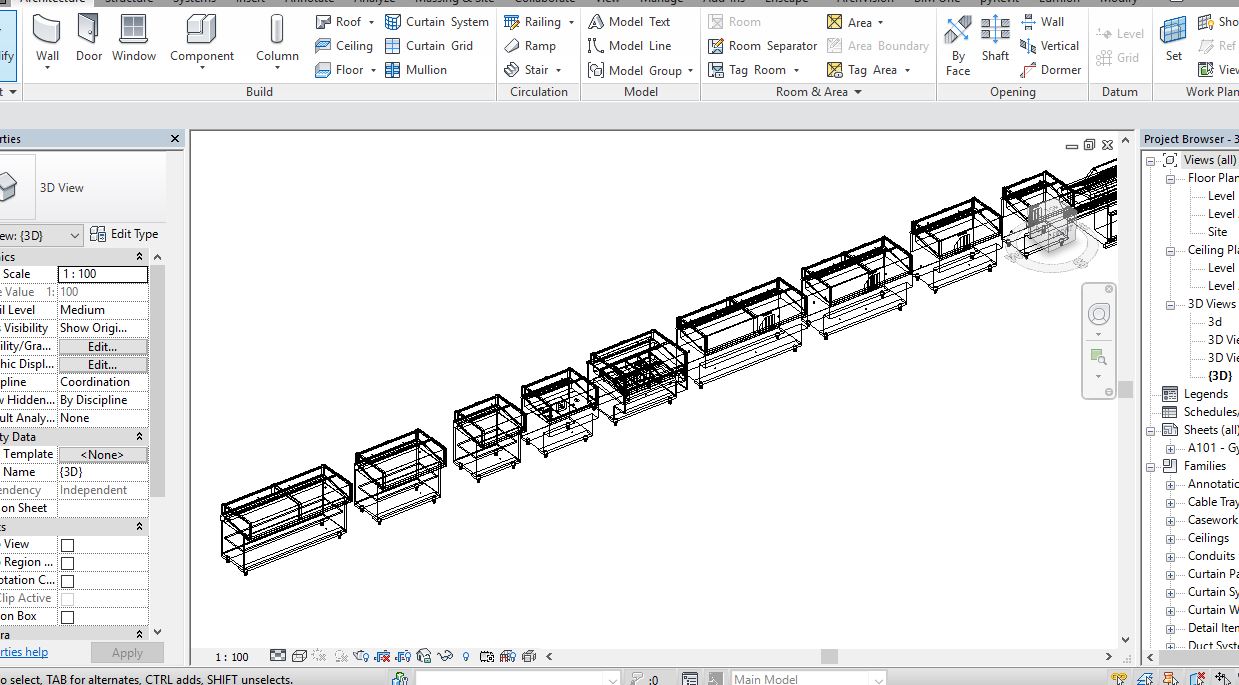The width and height of the screenshot is (1239, 685).
Task: Click Edit button for Graphic Display Options
Action: click(102, 365)
